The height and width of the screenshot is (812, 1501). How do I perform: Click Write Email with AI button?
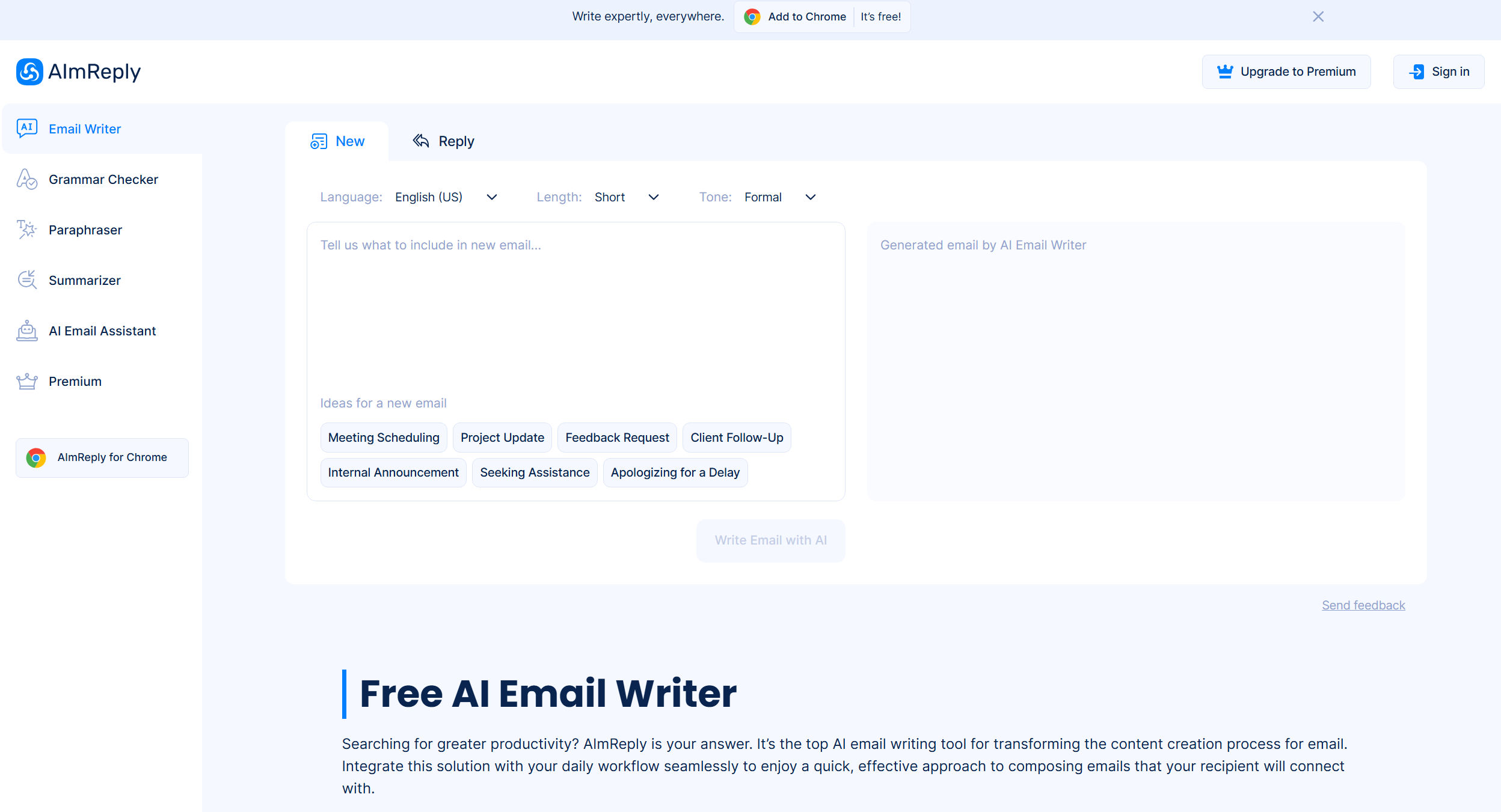point(771,540)
